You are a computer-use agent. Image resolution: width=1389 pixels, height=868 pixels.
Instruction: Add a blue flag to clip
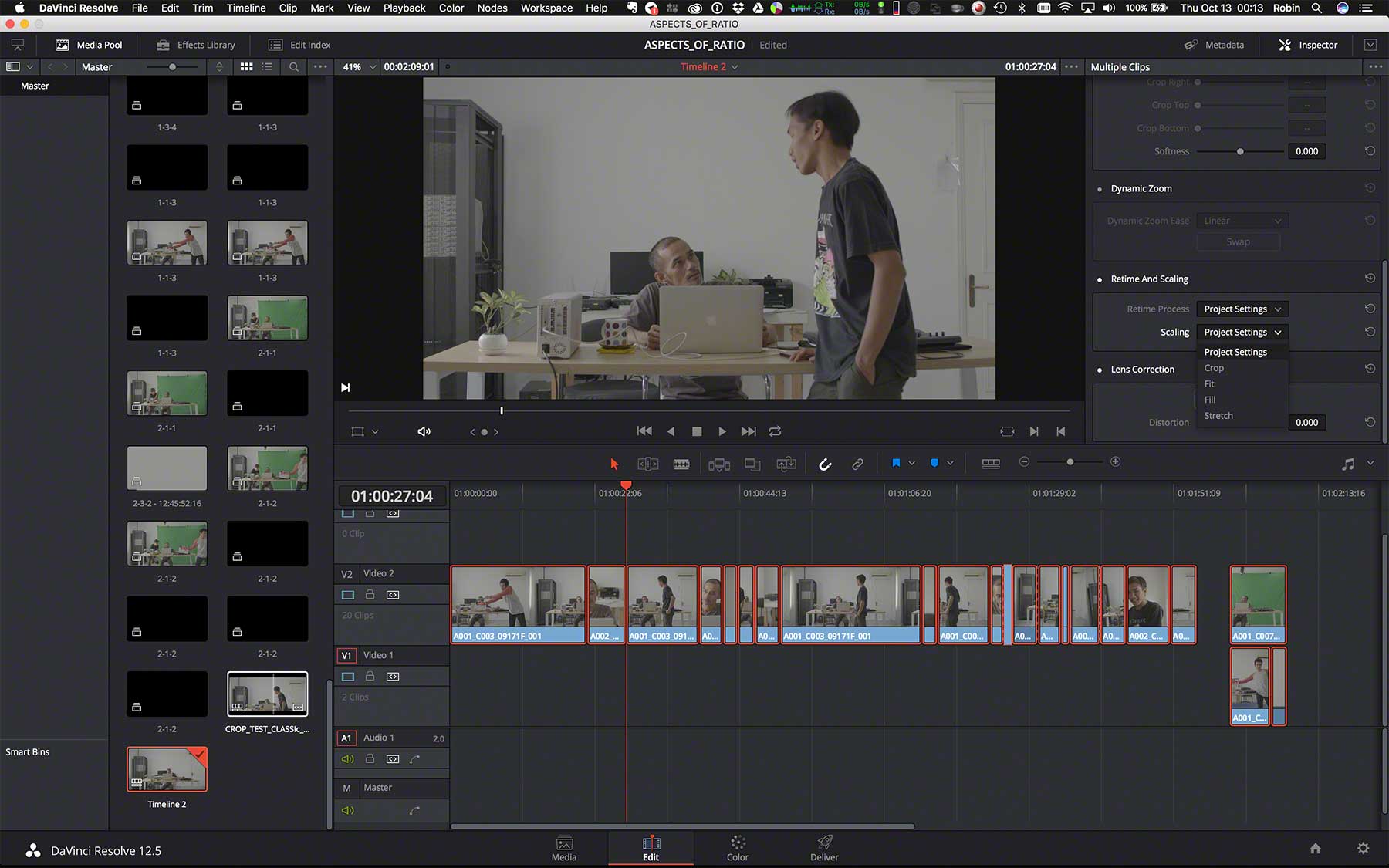tap(896, 463)
